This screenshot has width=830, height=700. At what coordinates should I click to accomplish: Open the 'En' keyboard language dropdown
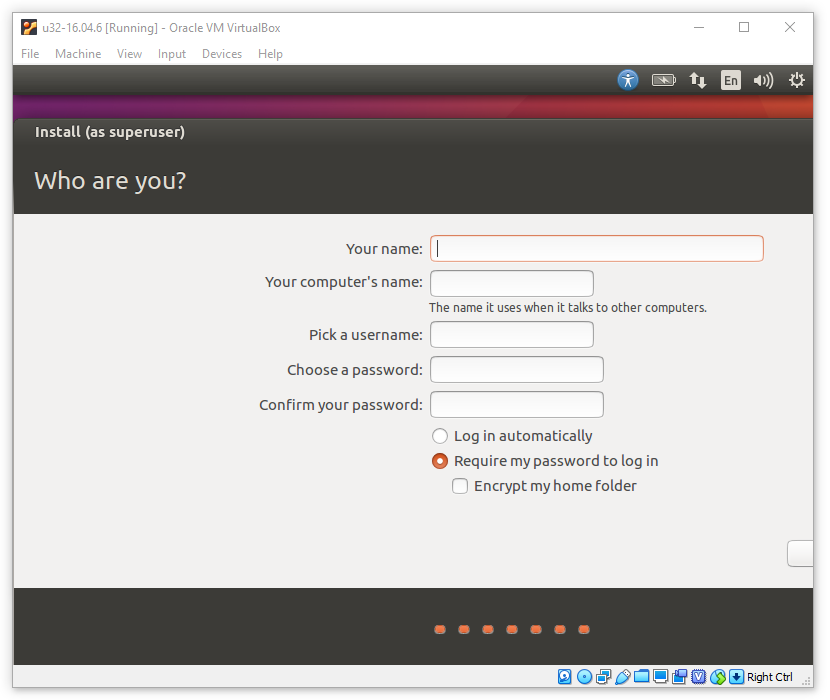click(731, 80)
